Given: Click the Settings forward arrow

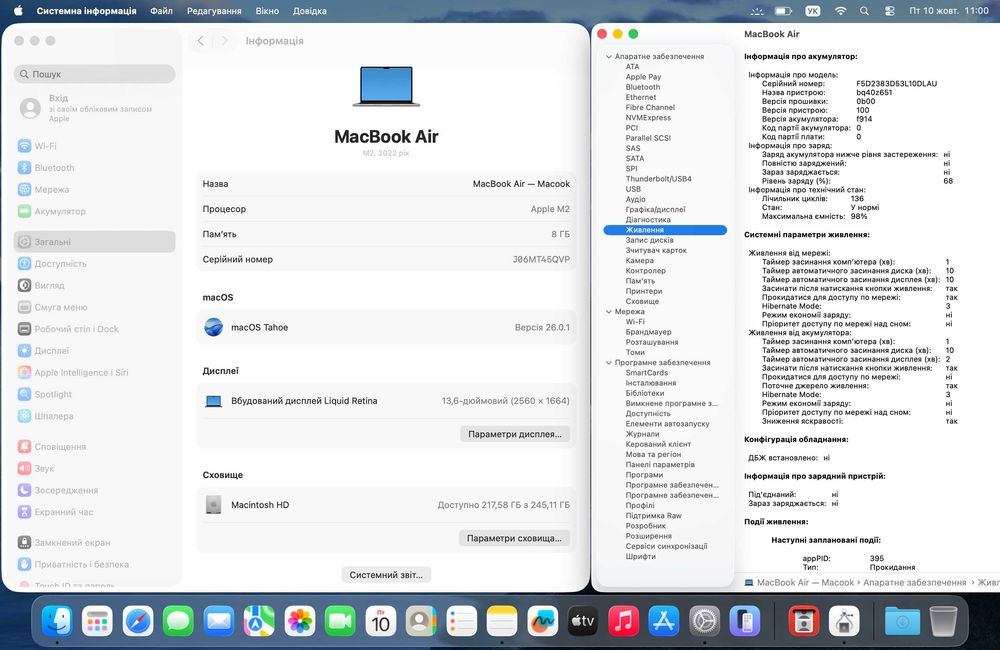Looking at the screenshot, I should pyautogui.click(x=224, y=41).
